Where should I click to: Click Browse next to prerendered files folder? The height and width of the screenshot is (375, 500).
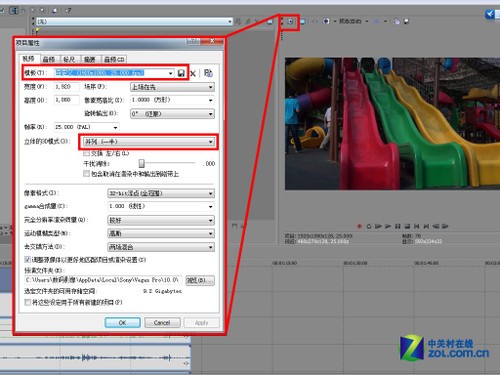click(x=200, y=280)
